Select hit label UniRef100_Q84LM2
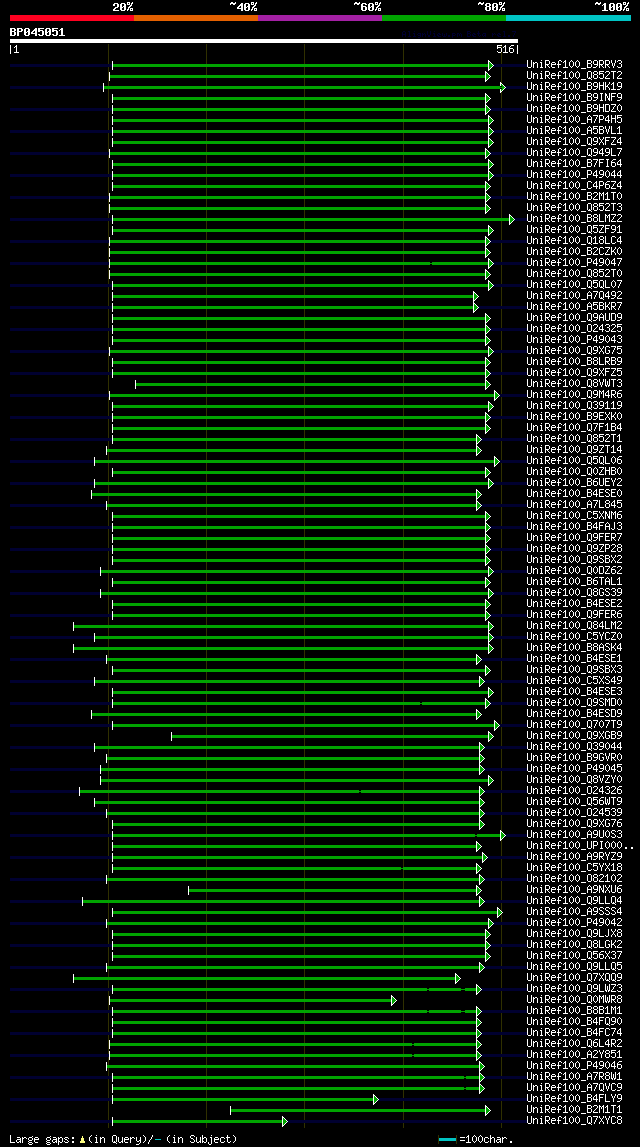The width and height of the screenshot is (640, 1147). [574, 625]
